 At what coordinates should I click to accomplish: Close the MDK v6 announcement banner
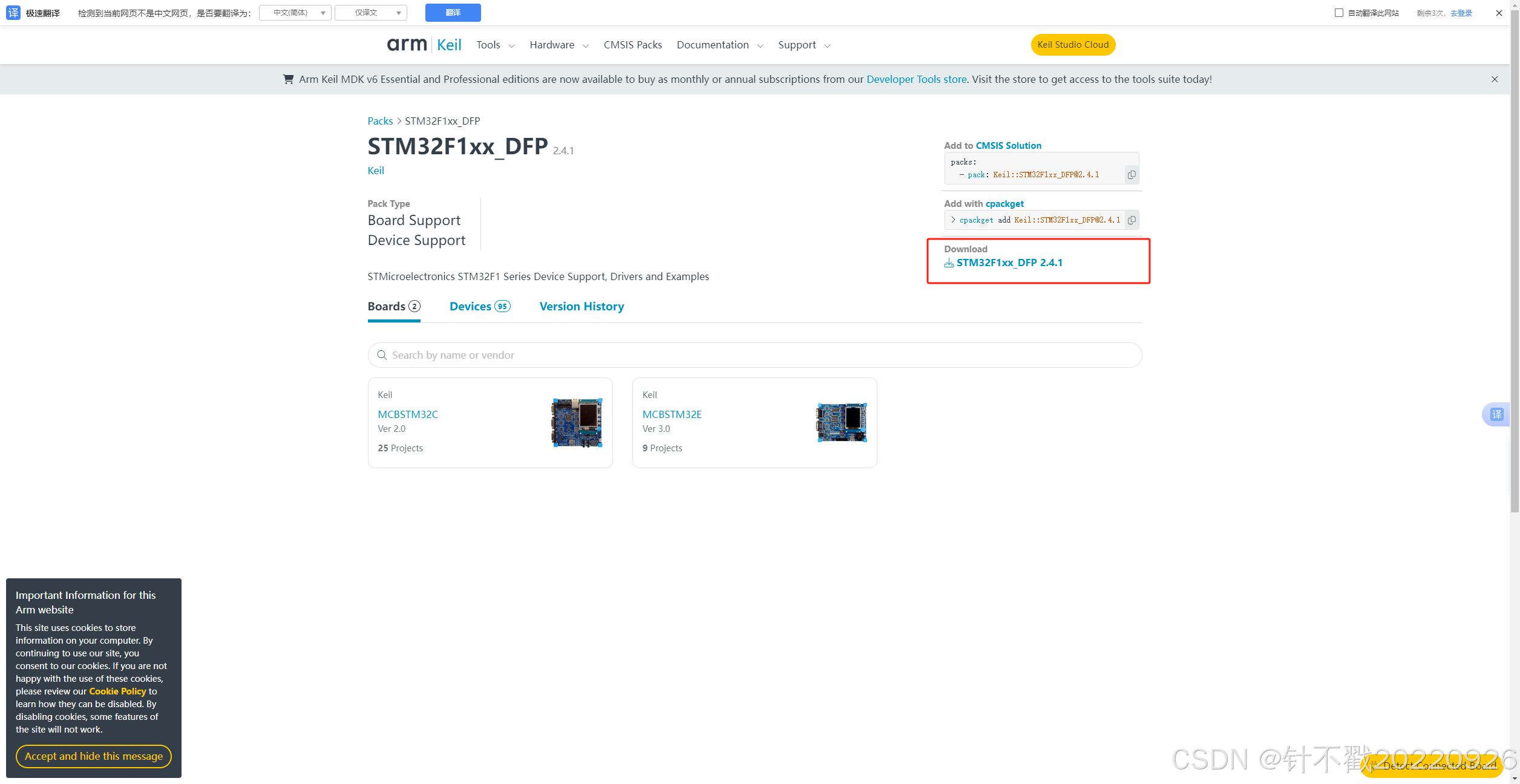[1494, 79]
